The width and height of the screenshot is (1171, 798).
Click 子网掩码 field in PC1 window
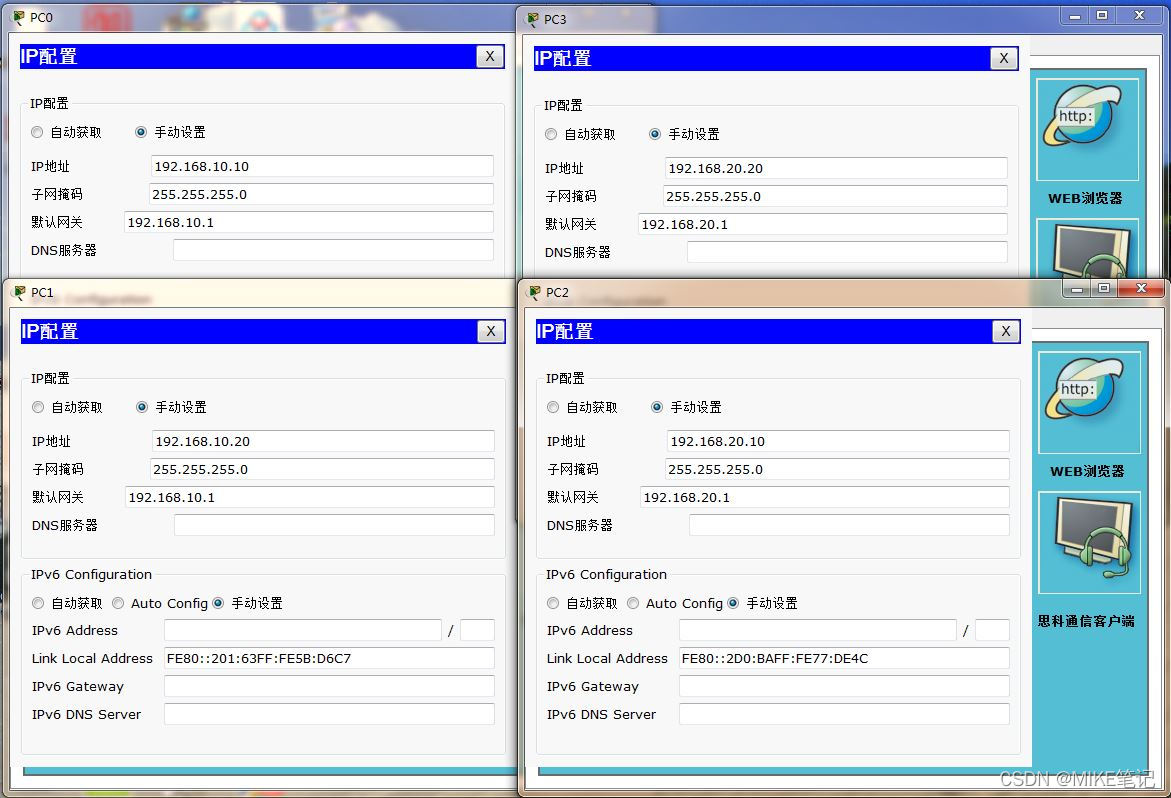(x=322, y=470)
